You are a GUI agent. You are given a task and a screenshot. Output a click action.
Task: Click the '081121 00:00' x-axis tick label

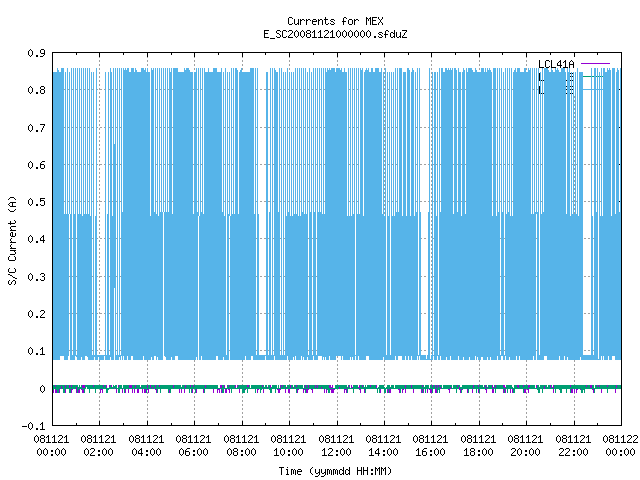coord(51,446)
